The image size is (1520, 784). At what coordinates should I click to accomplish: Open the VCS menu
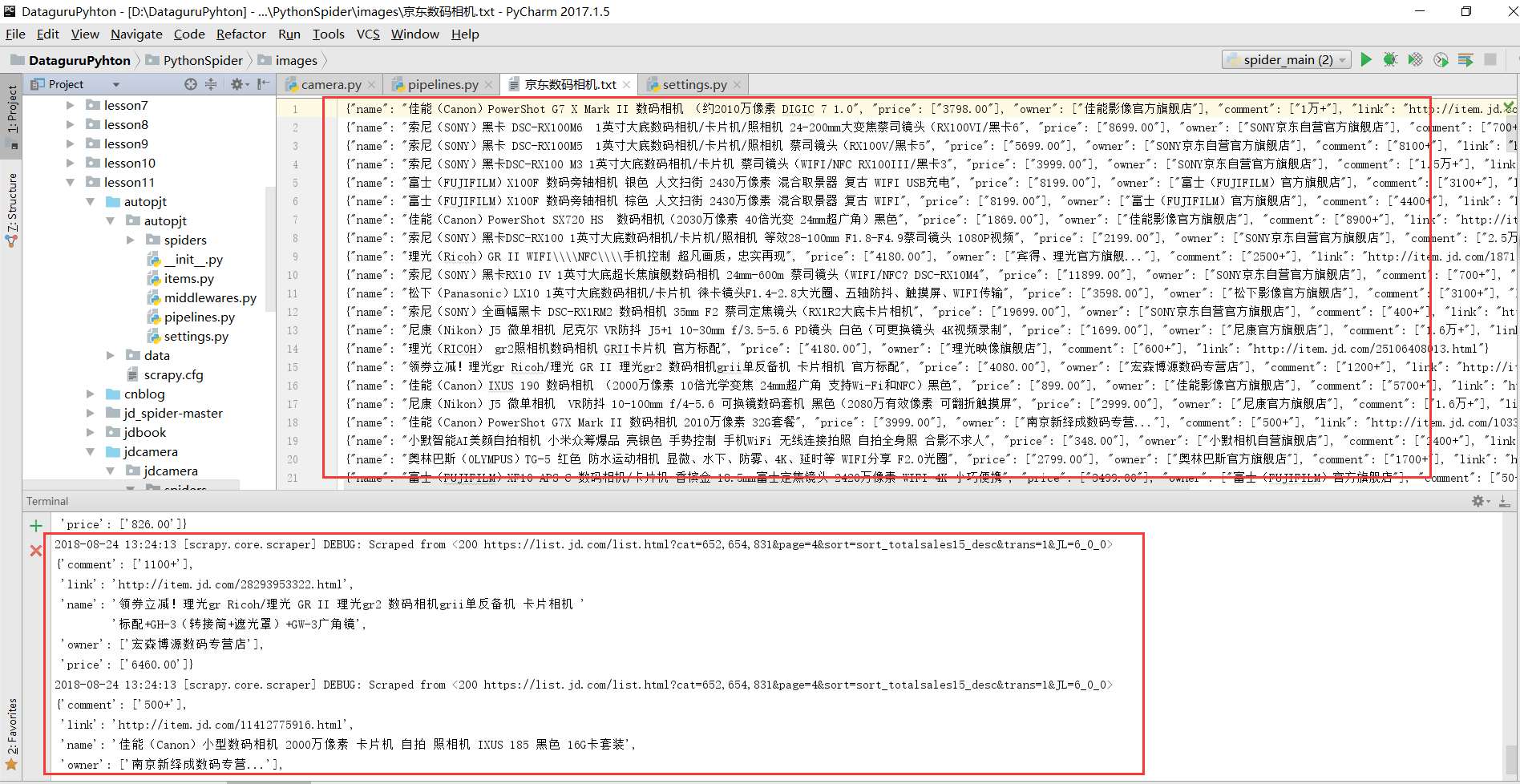(x=368, y=34)
